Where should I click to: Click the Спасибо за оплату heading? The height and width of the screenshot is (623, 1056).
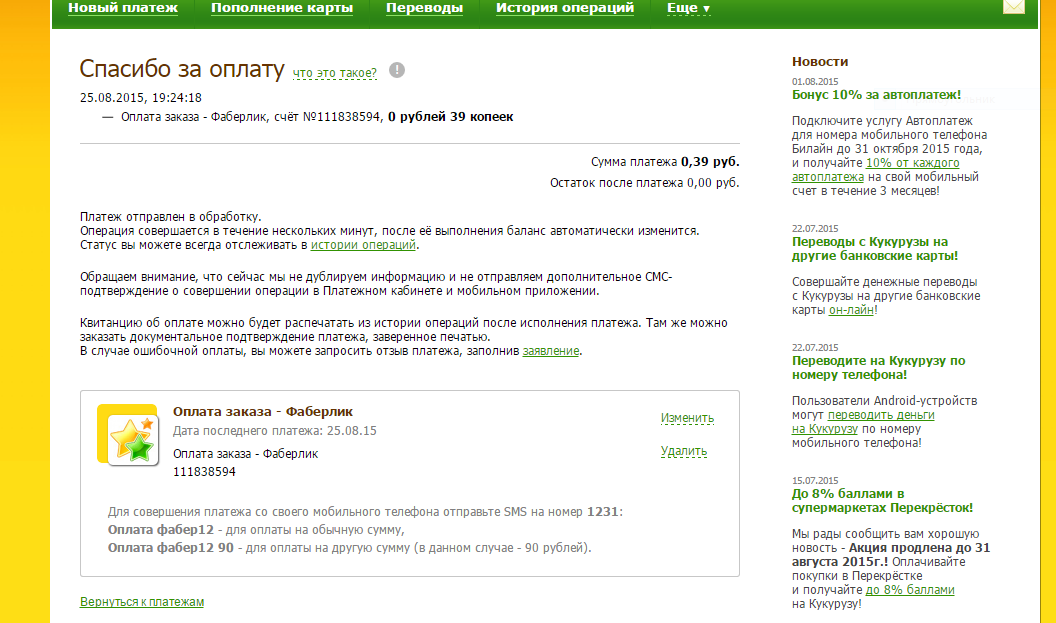pos(182,69)
